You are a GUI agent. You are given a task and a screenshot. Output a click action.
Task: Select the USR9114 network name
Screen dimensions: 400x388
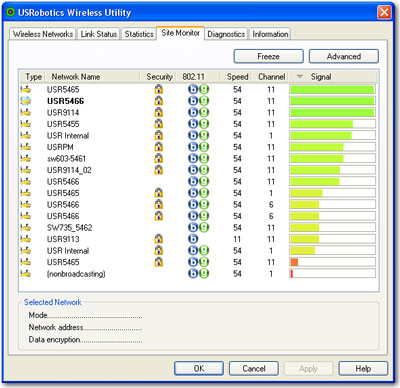[x=63, y=112]
